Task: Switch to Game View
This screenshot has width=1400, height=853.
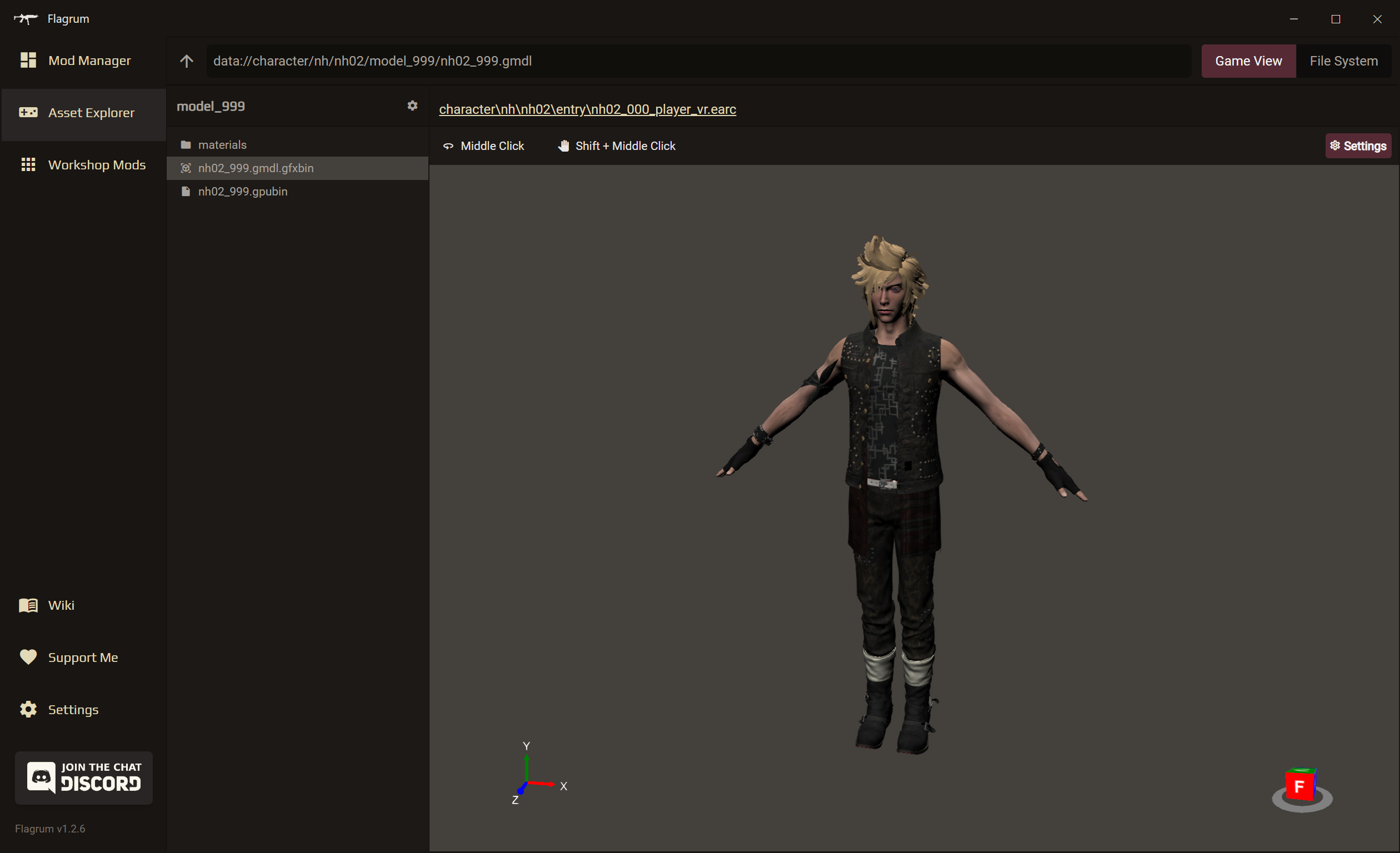Action: click(1248, 61)
